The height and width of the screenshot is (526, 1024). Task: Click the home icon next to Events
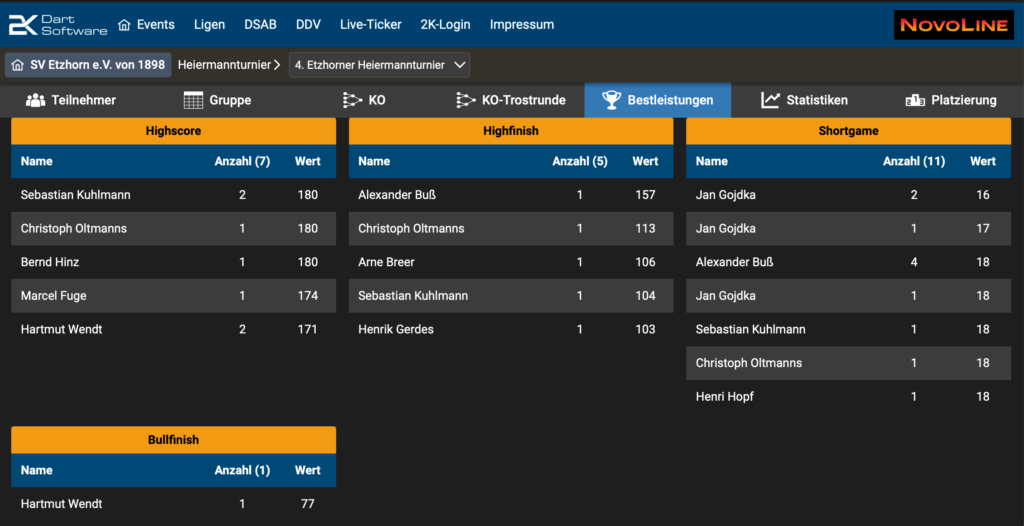pyautogui.click(x=124, y=25)
